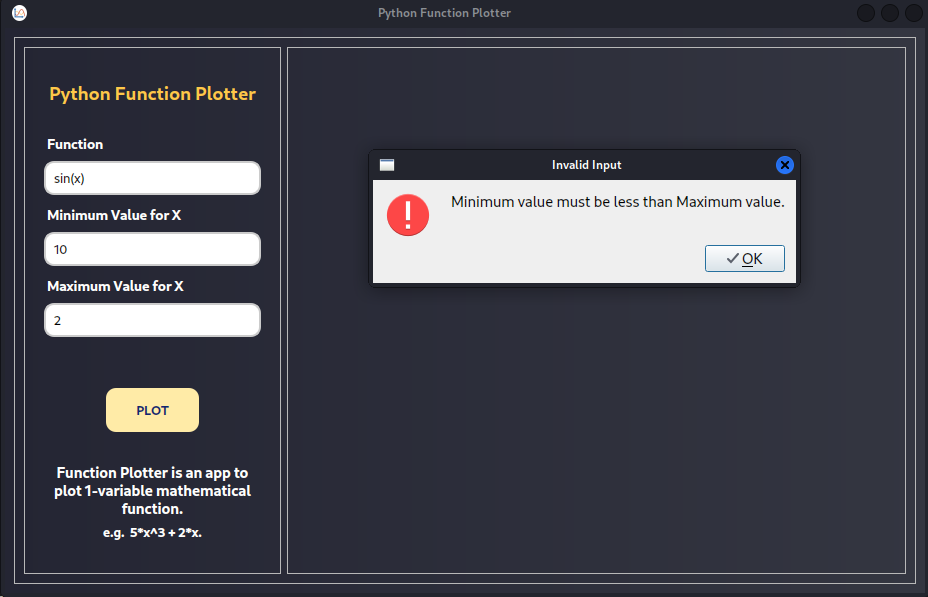Click the middle of three round window control buttons
The width and height of the screenshot is (928, 597).
coord(890,13)
